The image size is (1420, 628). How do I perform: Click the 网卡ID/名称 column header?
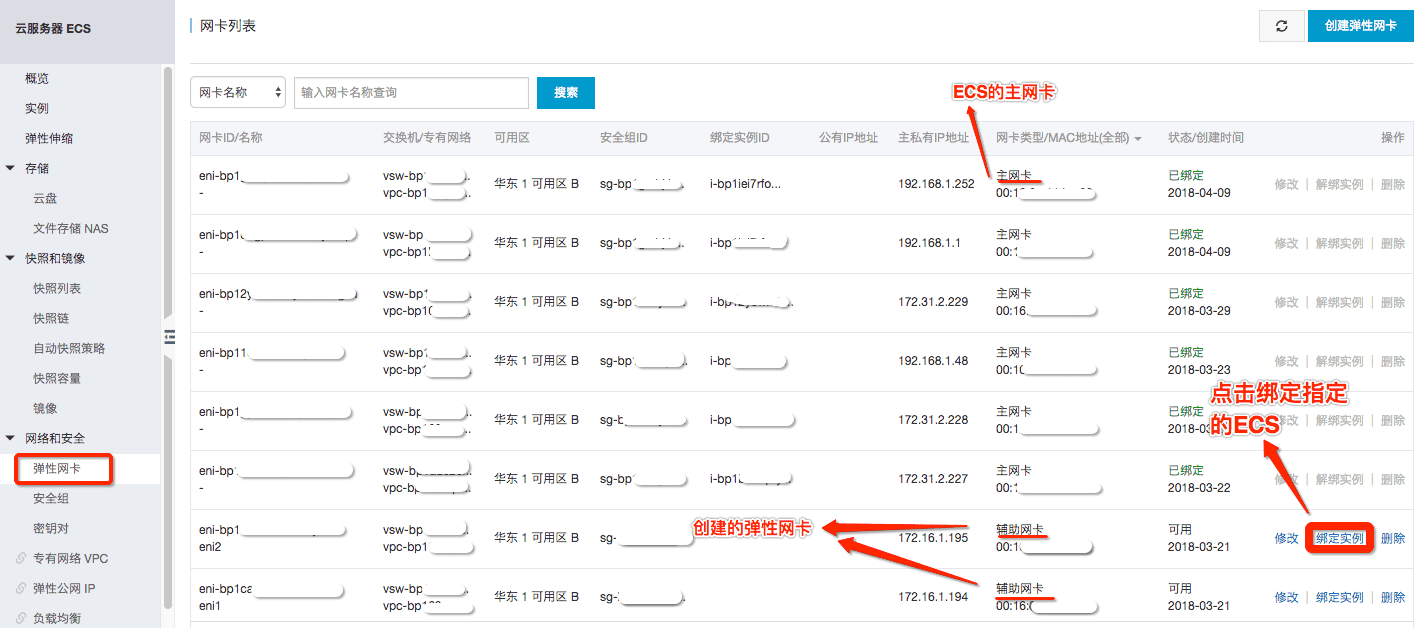[x=231, y=138]
